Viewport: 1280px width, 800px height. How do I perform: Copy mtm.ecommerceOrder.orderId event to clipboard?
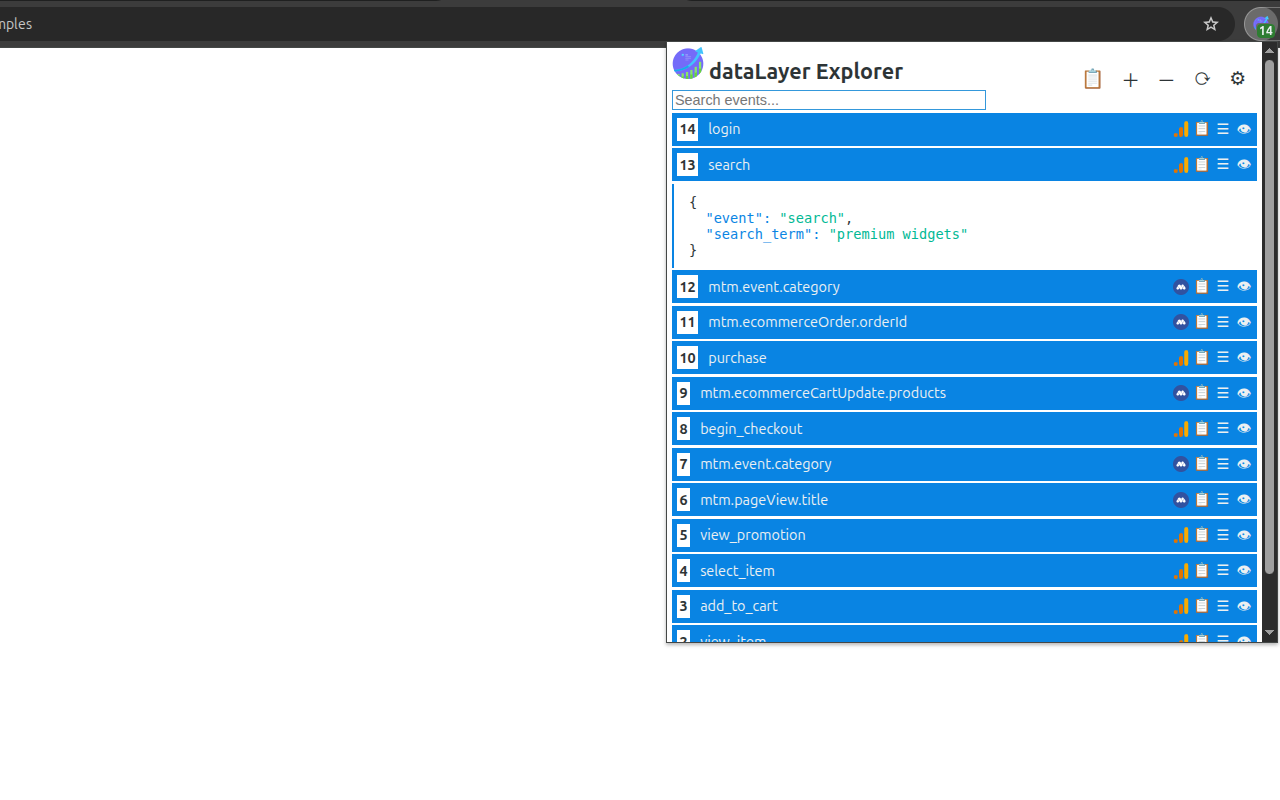pyautogui.click(x=1202, y=322)
